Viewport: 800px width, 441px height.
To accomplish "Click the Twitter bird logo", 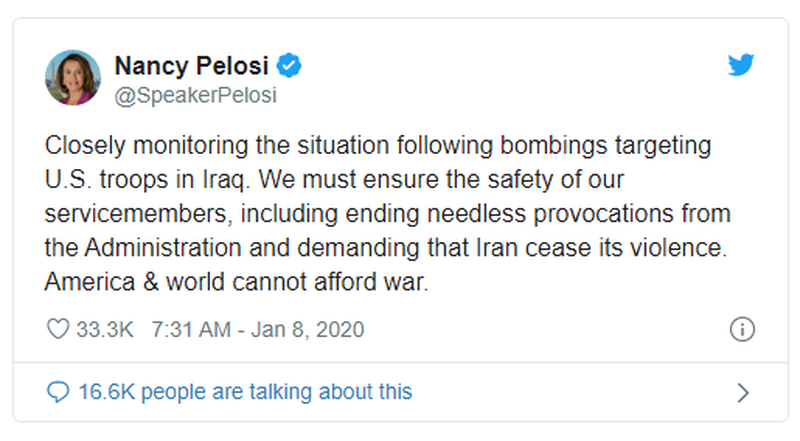I will pos(739,66).
